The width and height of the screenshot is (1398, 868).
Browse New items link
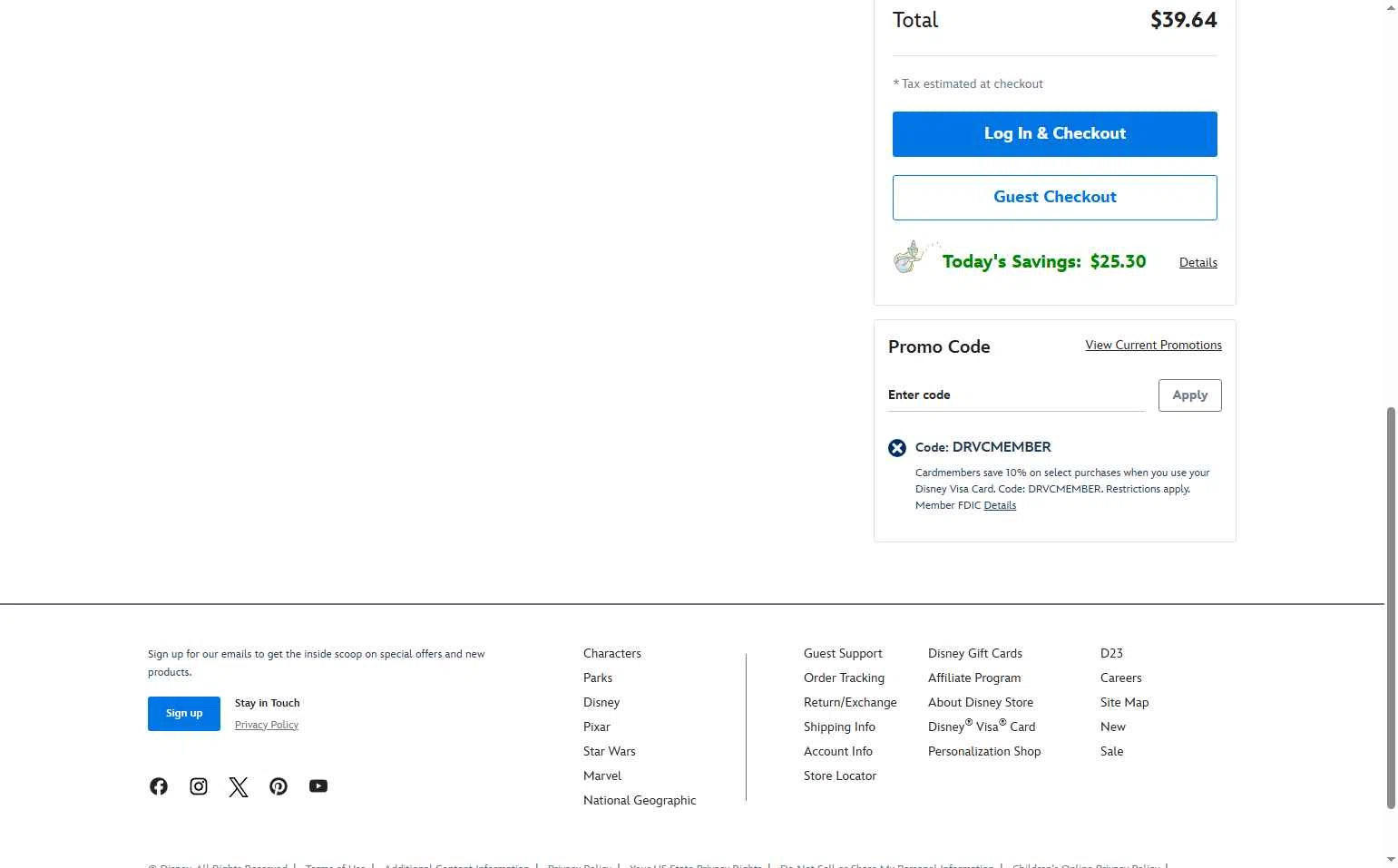coord(1113,727)
